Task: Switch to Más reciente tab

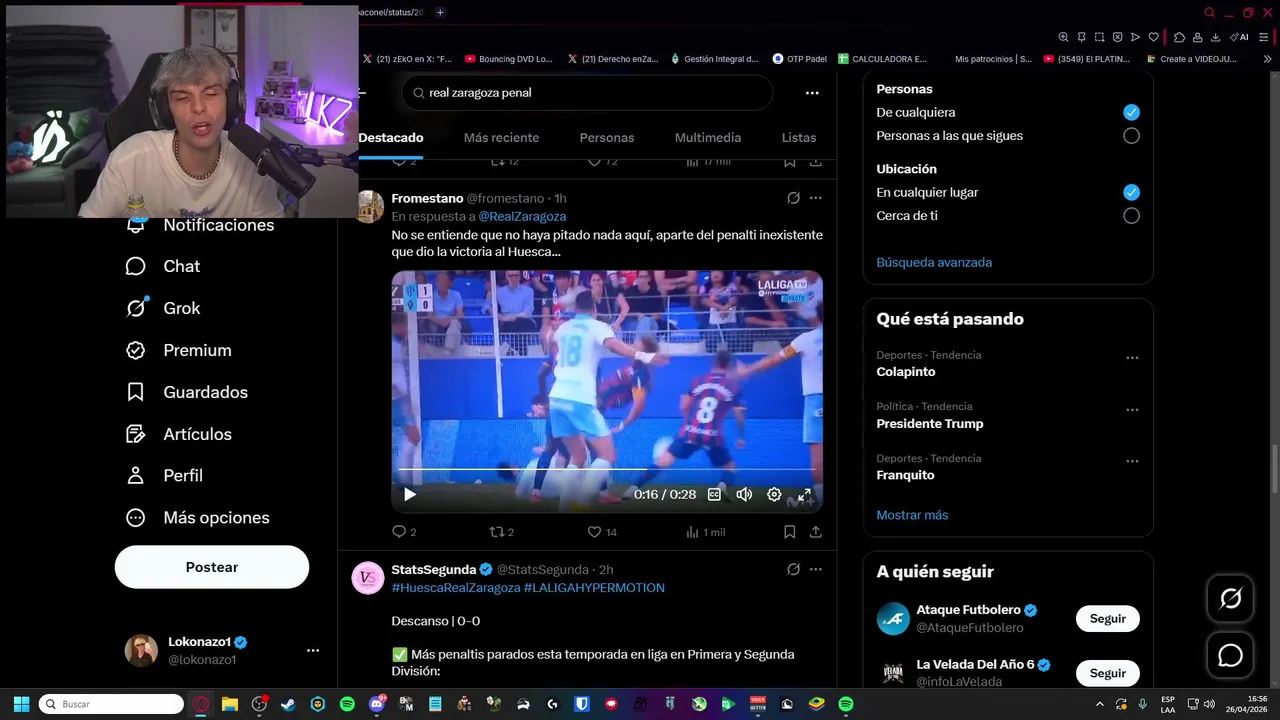Action: coord(501,137)
